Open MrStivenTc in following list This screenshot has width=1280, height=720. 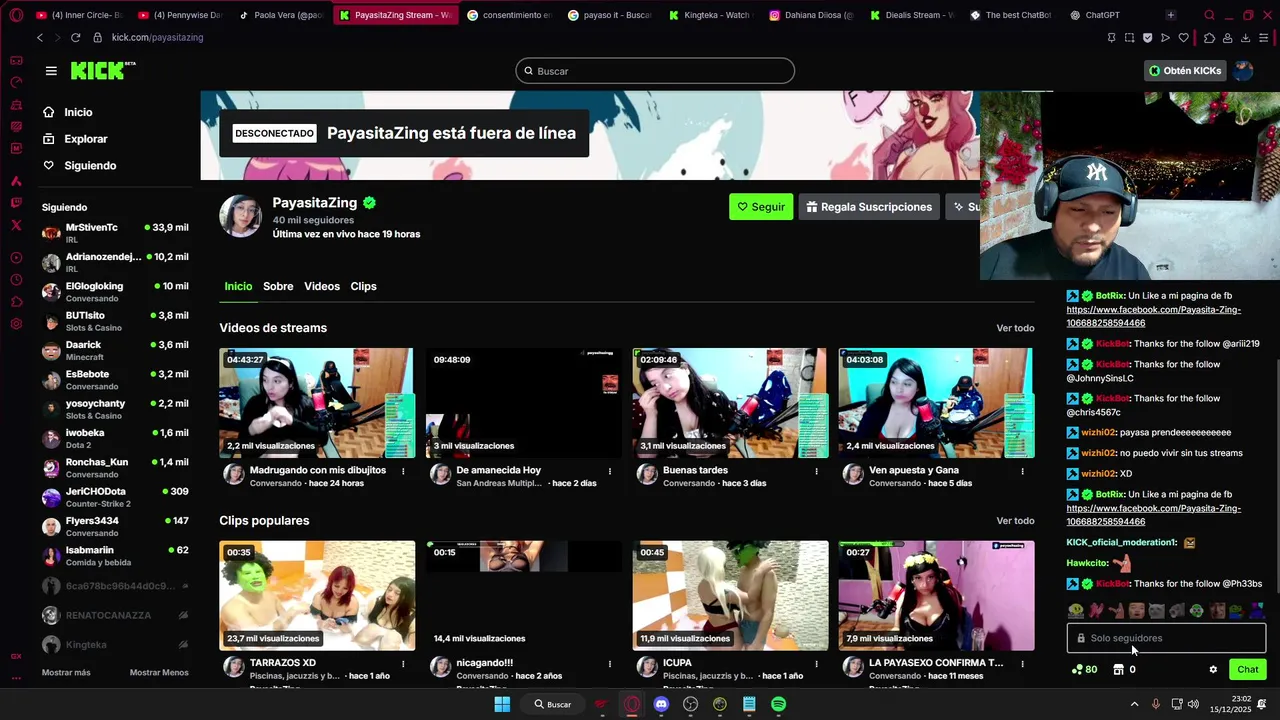[115, 233]
